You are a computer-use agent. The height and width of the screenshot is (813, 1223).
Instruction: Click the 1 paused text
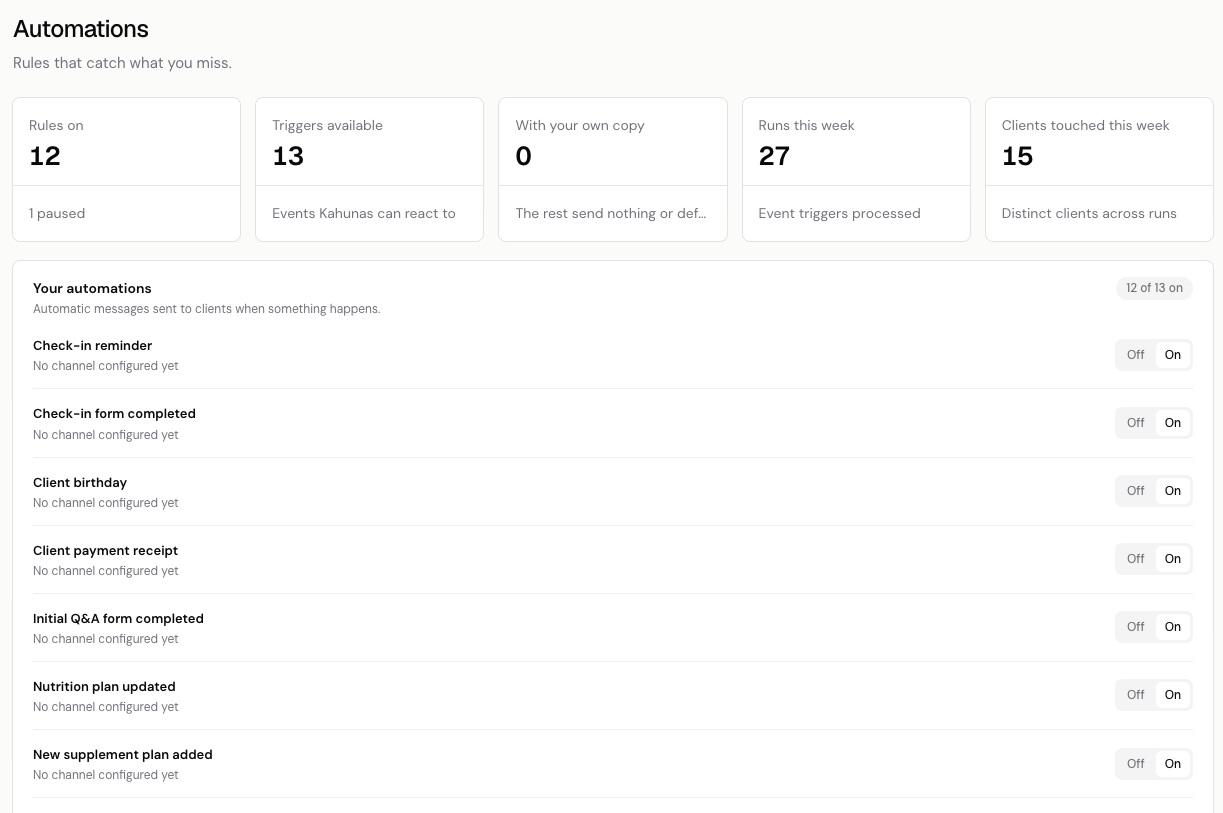[x=57, y=213]
